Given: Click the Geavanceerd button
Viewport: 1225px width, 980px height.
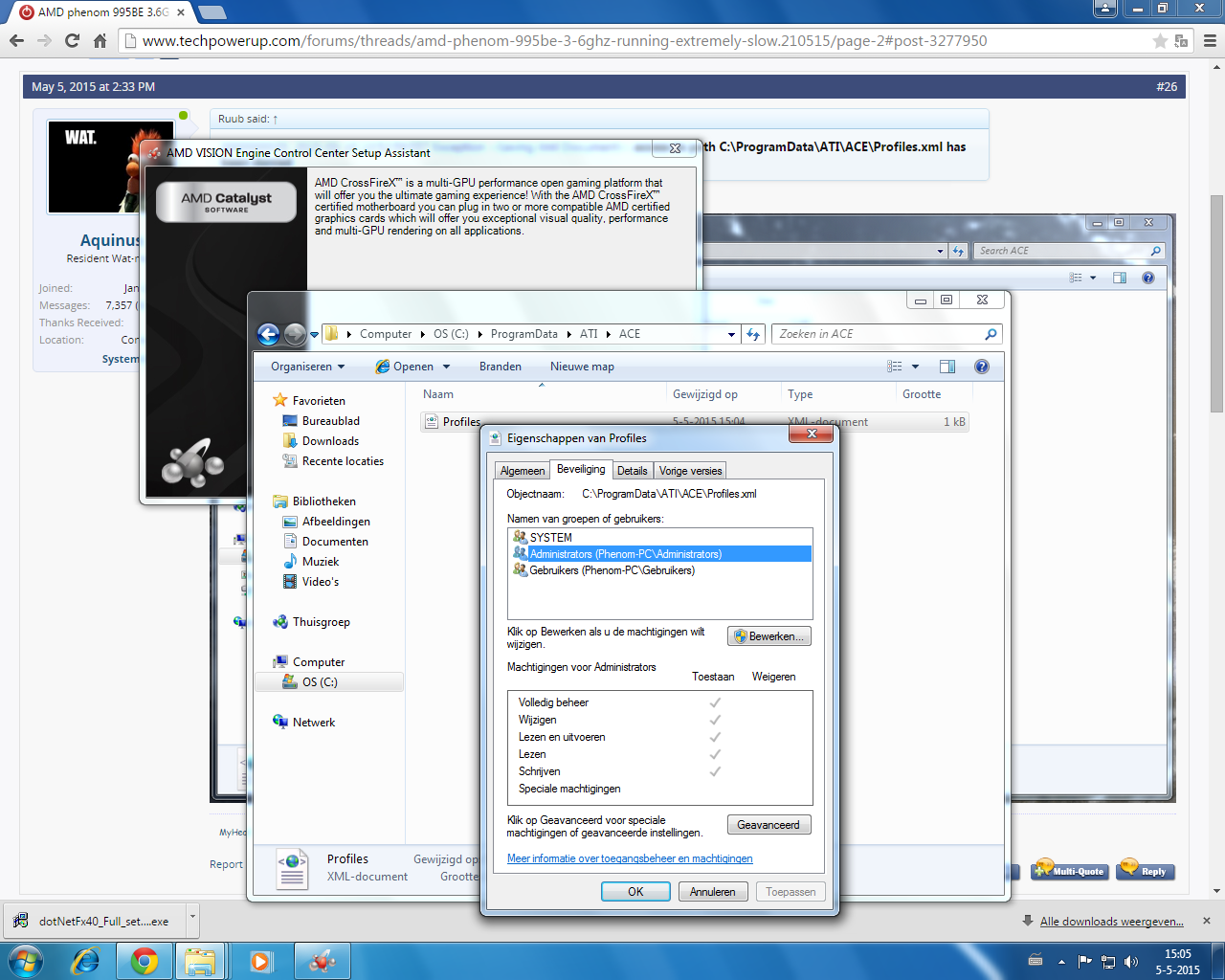Looking at the screenshot, I should coord(769,825).
